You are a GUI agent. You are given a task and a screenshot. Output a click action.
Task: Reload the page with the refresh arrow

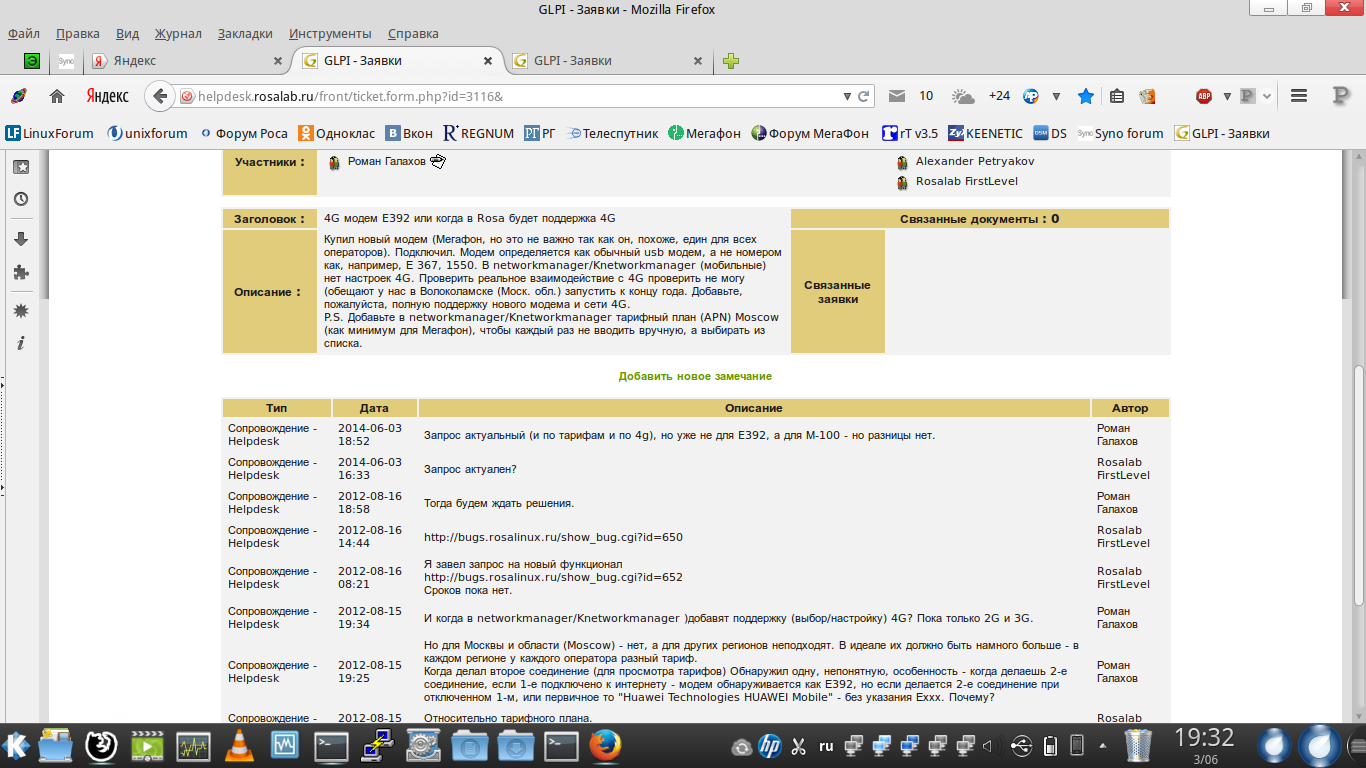pyautogui.click(x=864, y=96)
